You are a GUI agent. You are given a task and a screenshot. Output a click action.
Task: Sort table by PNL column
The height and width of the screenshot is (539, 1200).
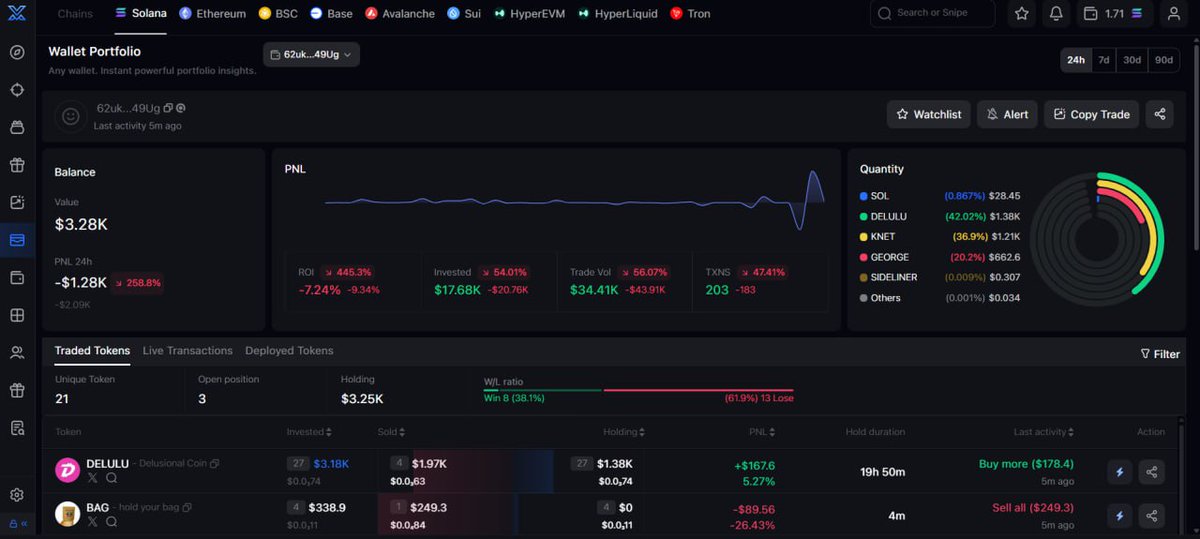760,432
